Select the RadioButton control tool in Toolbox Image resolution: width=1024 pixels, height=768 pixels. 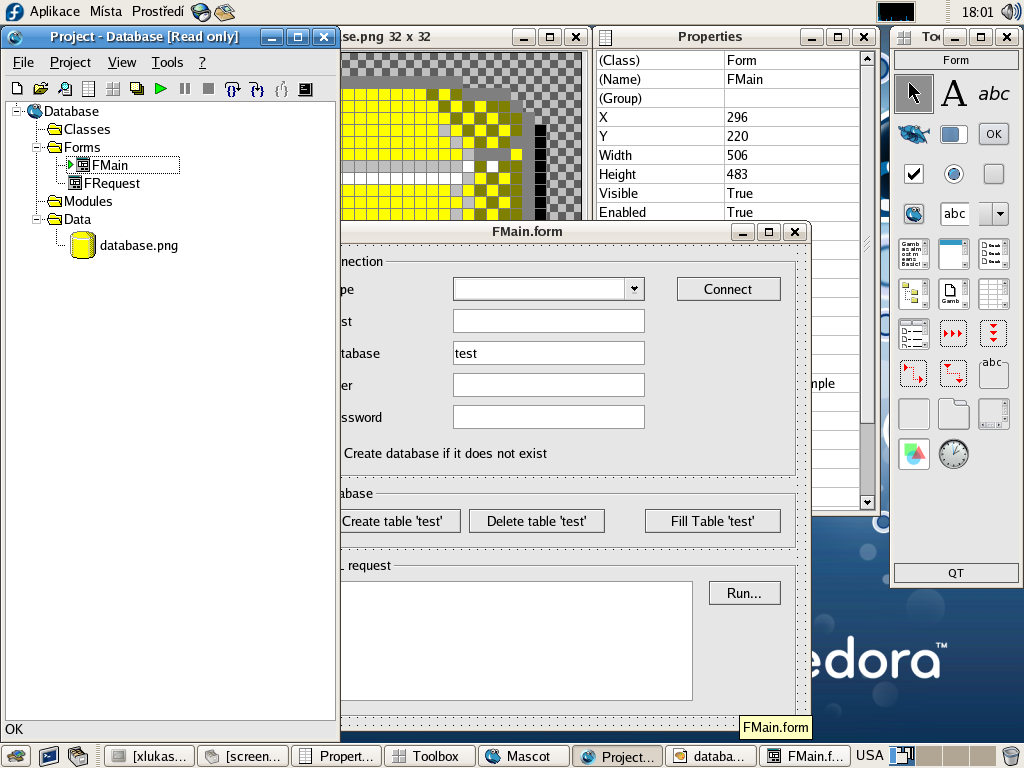click(x=954, y=174)
